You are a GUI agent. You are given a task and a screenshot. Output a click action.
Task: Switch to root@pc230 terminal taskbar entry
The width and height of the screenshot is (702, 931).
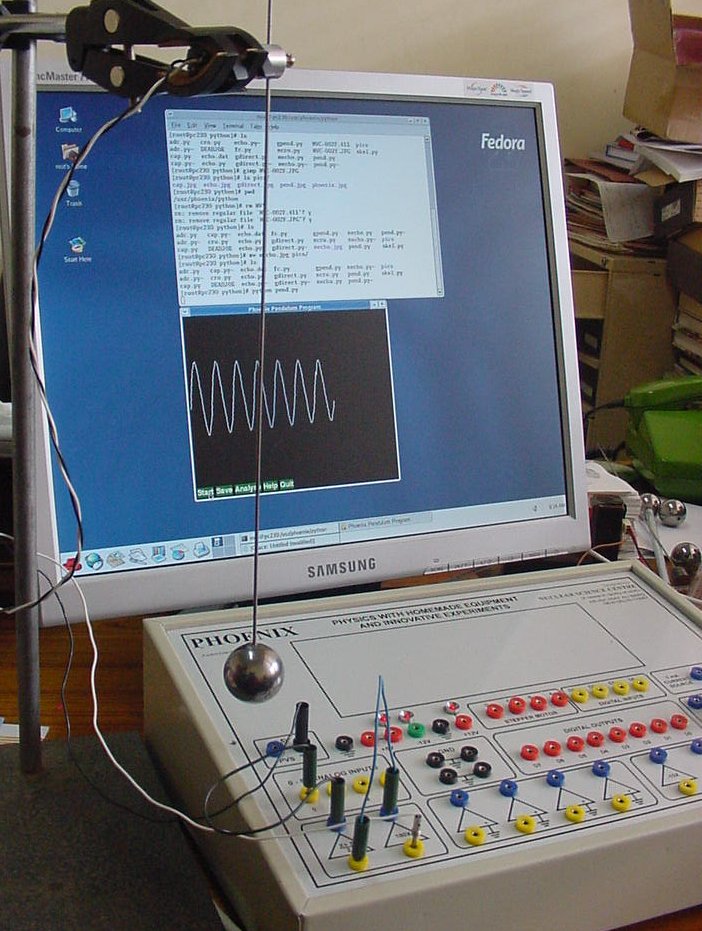pyautogui.click(x=288, y=536)
